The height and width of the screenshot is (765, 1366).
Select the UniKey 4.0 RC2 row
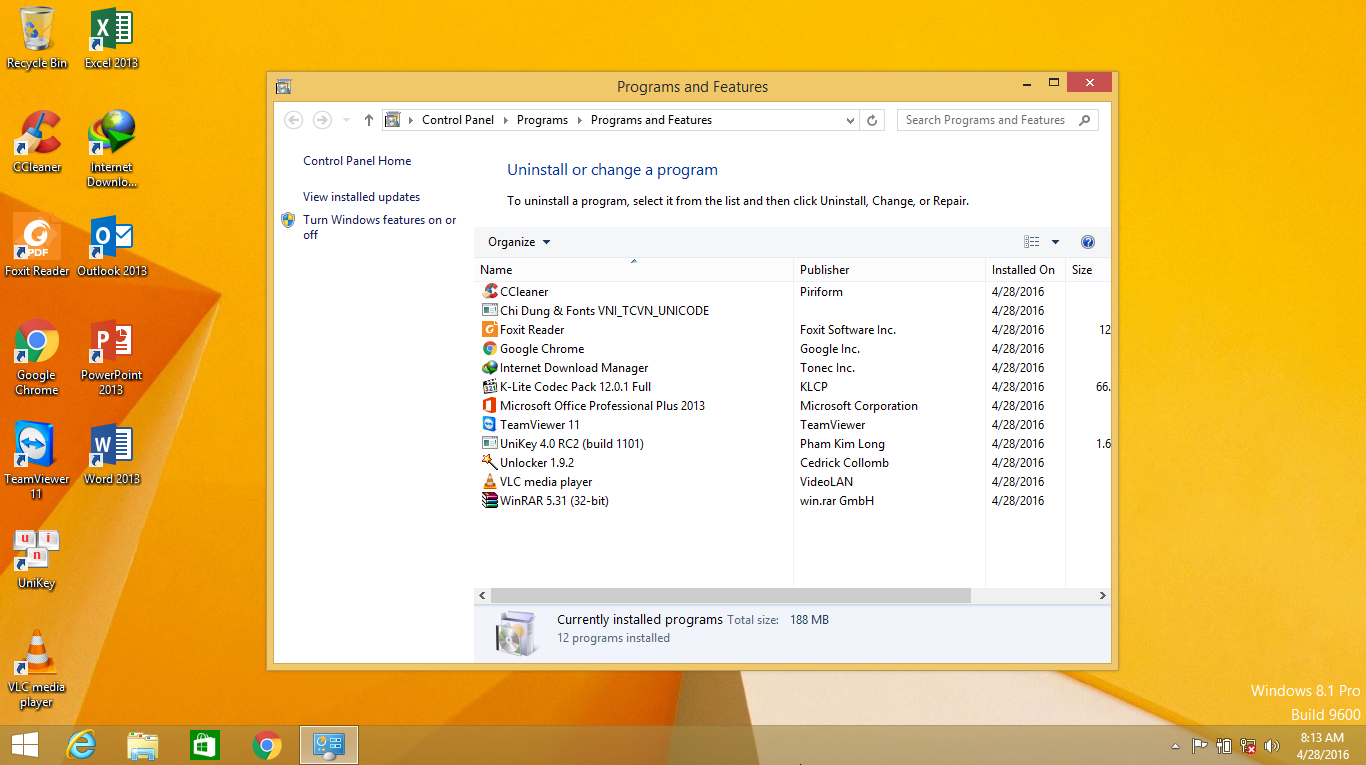point(792,443)
